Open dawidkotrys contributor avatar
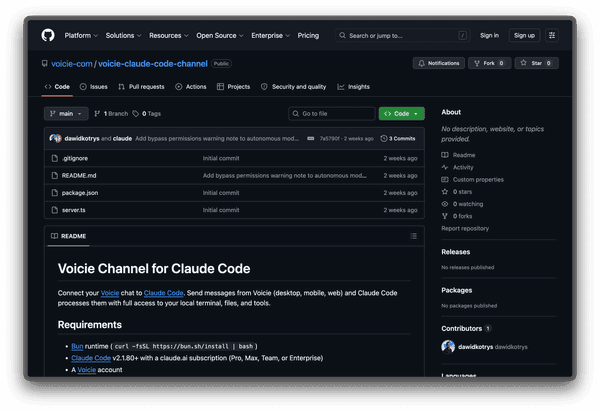Viewport: 600px width, 412px height. 448,347
